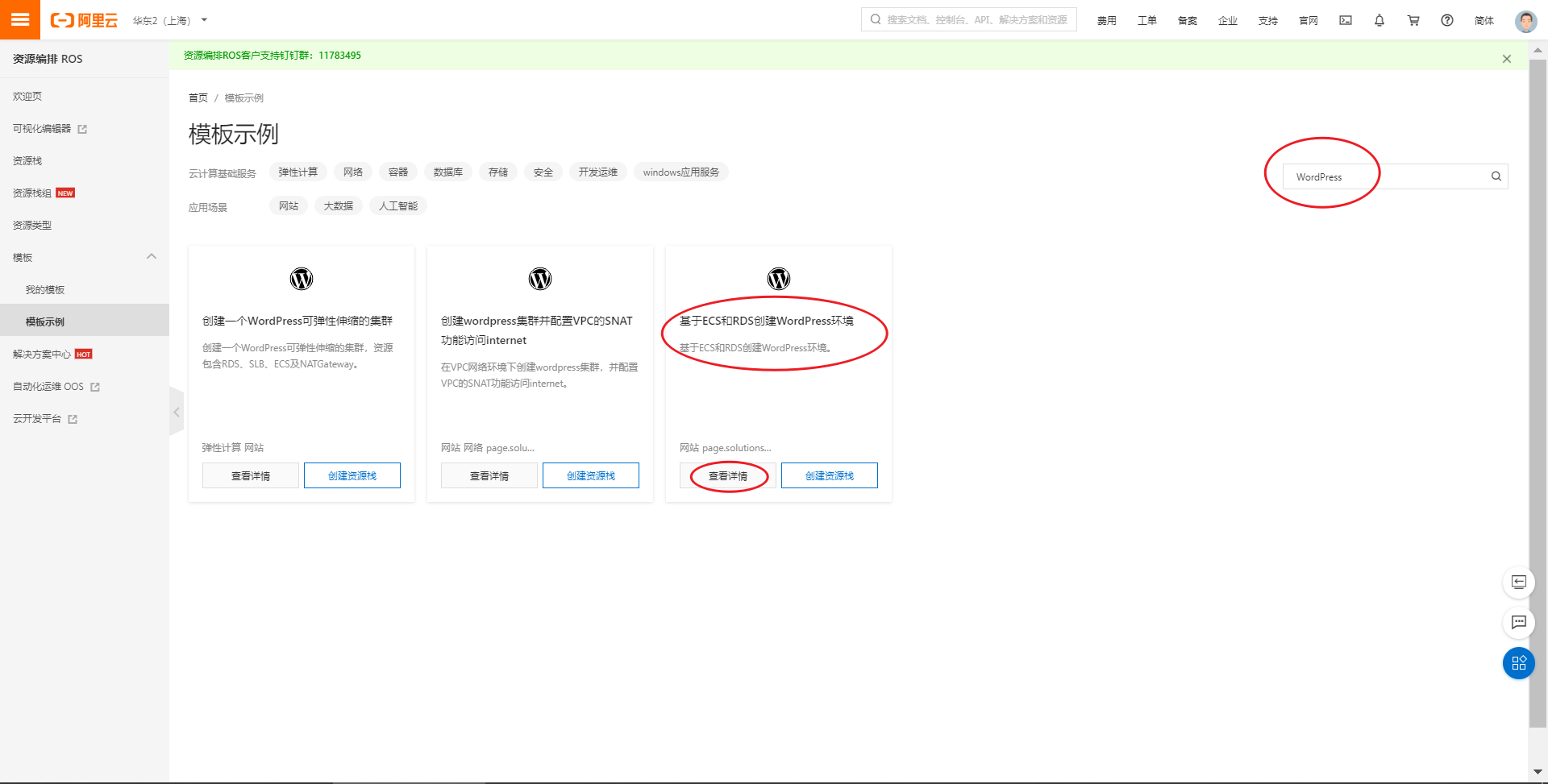Filter by 人工智能 scenario tag

point(398,206)
